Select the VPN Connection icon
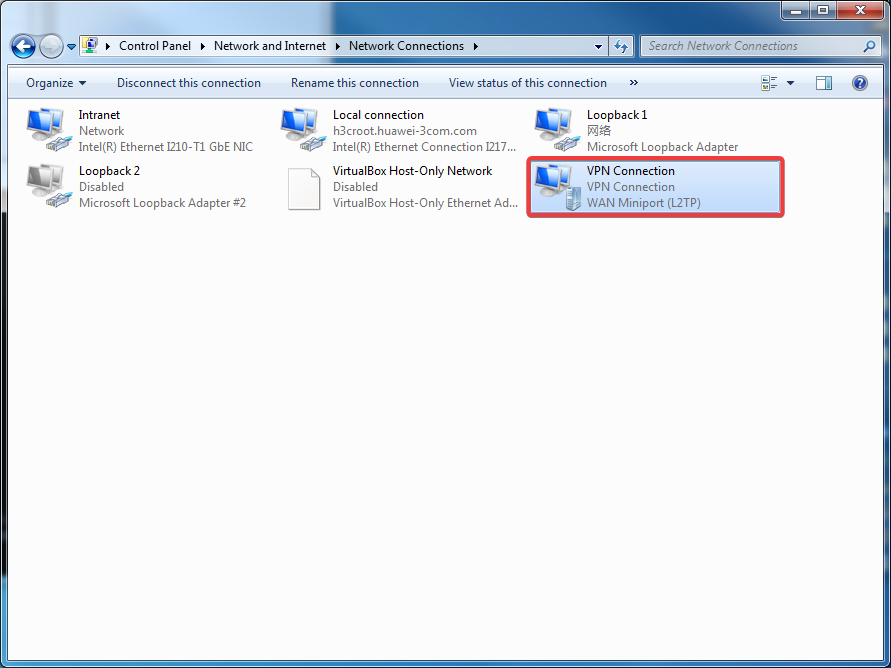Screen dimensions: 891x668 (558, 187)
